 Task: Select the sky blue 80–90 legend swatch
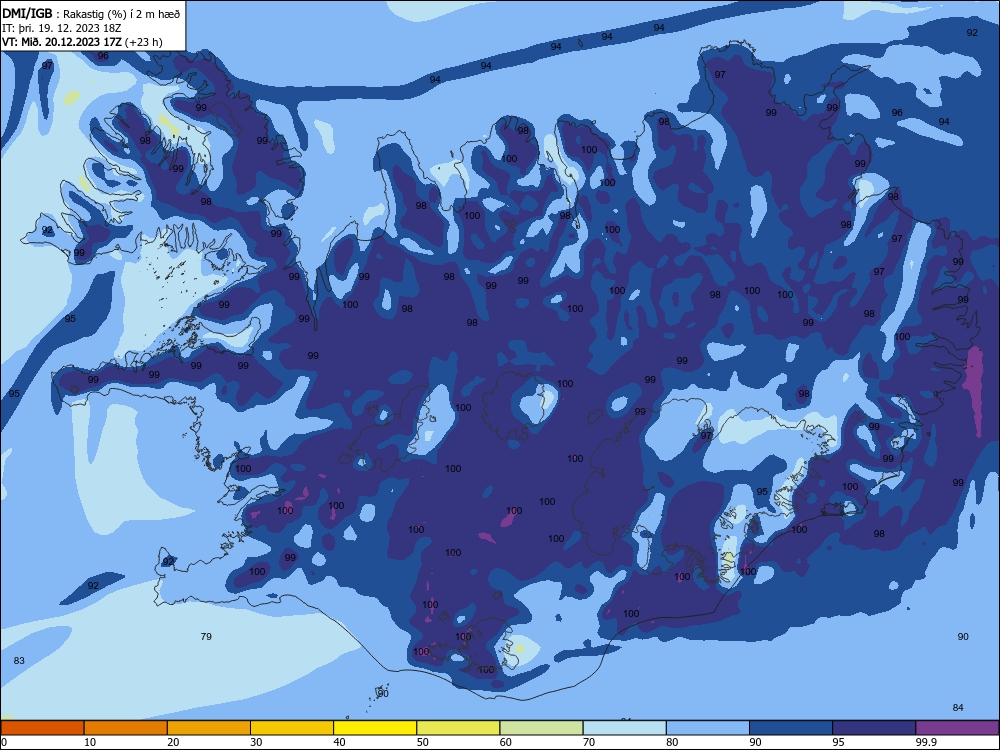pyautogui.click(x=708, y=728)
